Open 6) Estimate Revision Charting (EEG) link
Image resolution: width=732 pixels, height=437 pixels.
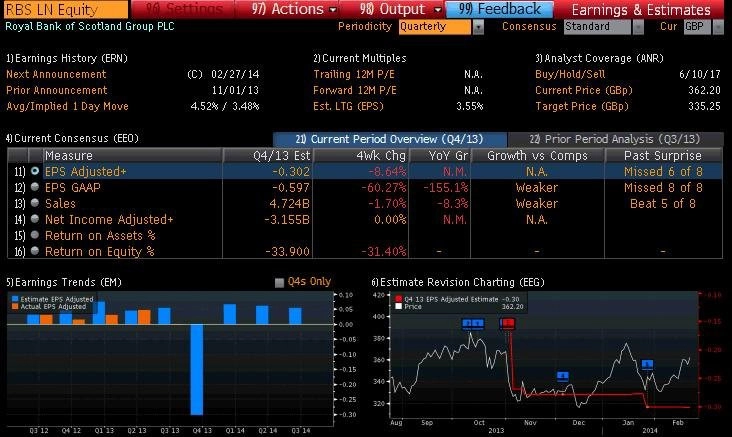point(458,282)
